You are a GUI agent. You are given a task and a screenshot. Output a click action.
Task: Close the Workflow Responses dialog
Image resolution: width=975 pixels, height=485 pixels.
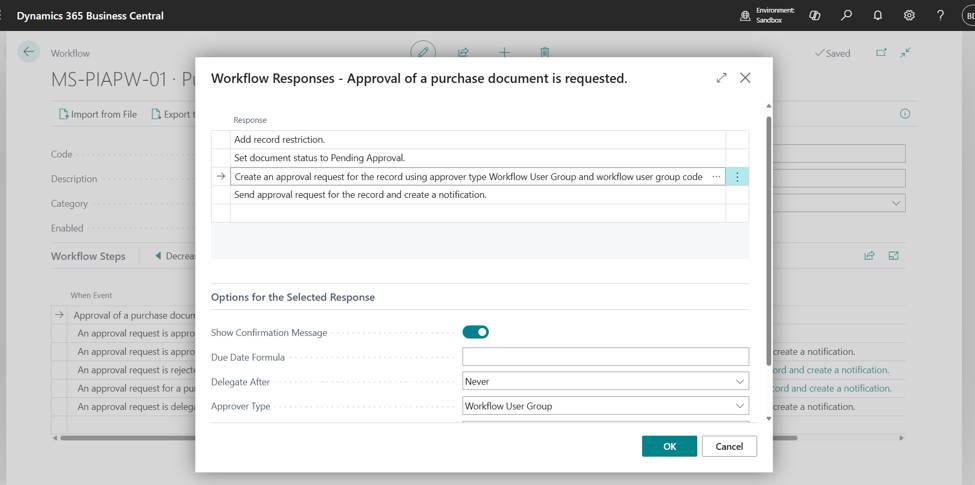745,78
